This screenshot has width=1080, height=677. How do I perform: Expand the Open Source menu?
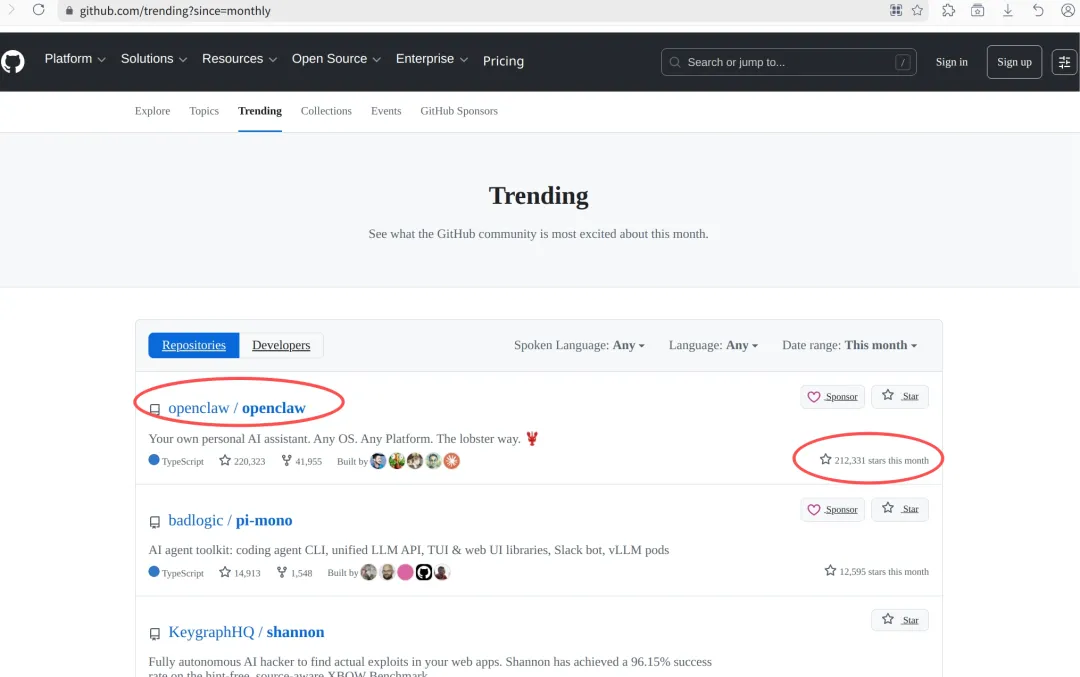(x=336, y=59)
